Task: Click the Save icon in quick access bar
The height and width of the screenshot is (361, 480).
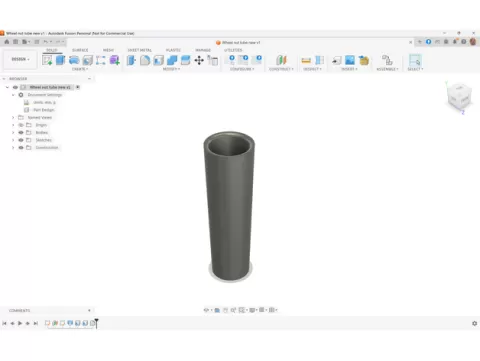Action: pyautogui.click(x=37, y=42)
